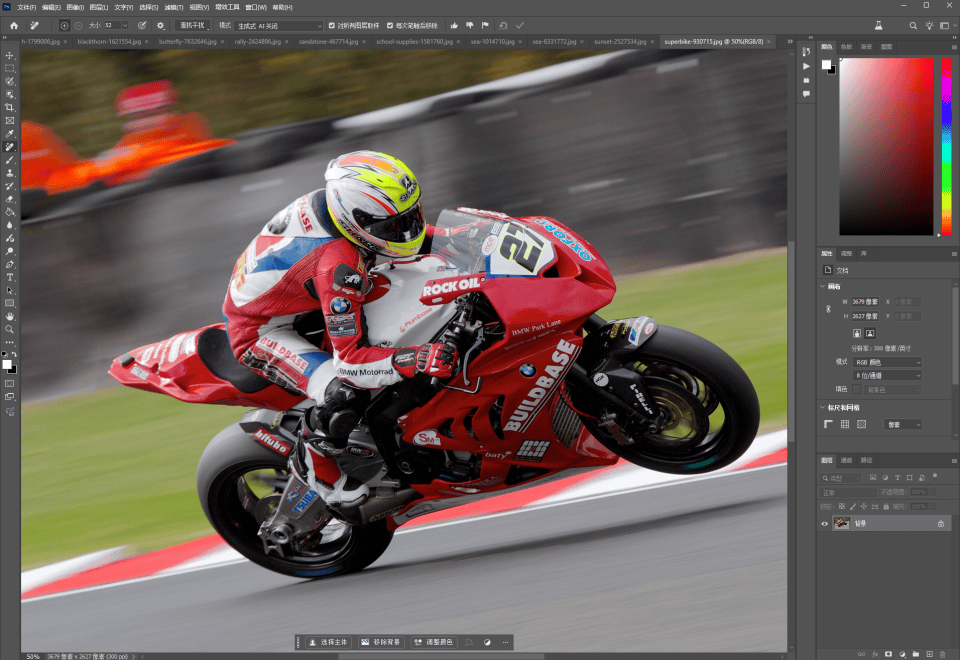This screenshot has height=660, width=960.
Task: Select the Type tool
Action: point(10,277)
